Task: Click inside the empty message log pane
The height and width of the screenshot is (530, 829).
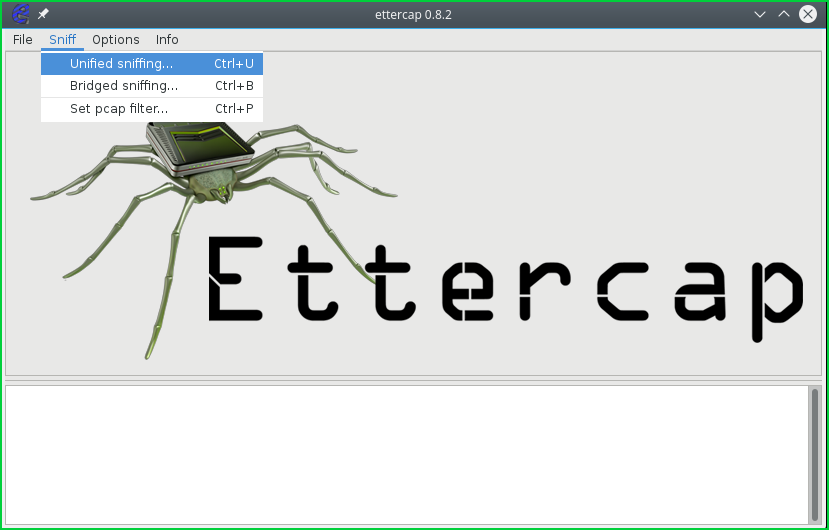Action: (407, 455)
